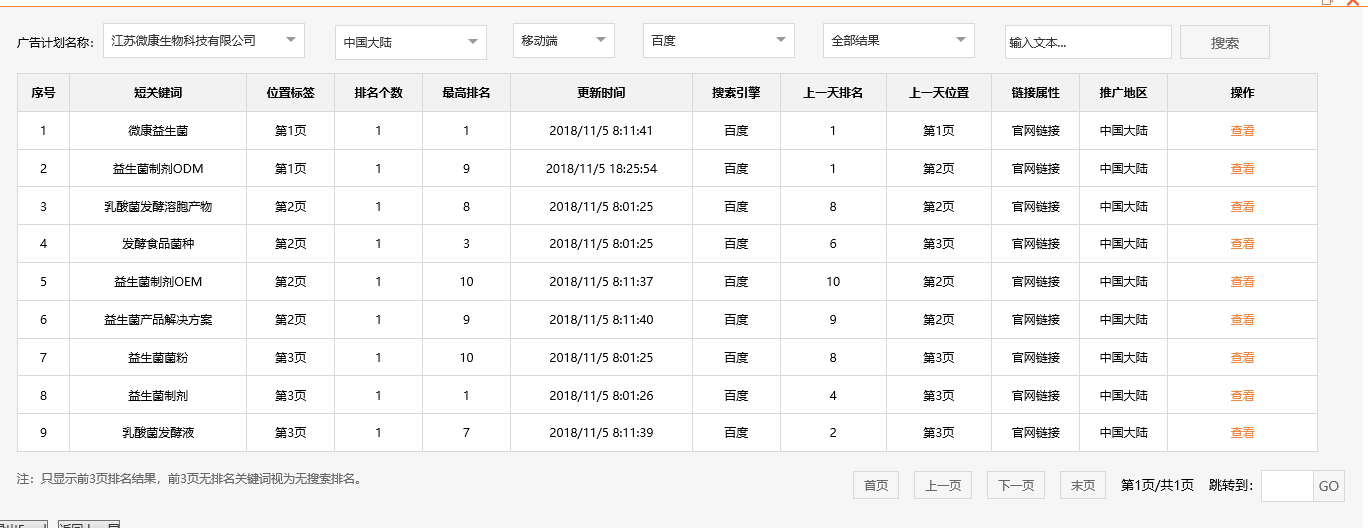Open the 百度 search engine dropdown
1368x528 pixels.
point(718,41)
